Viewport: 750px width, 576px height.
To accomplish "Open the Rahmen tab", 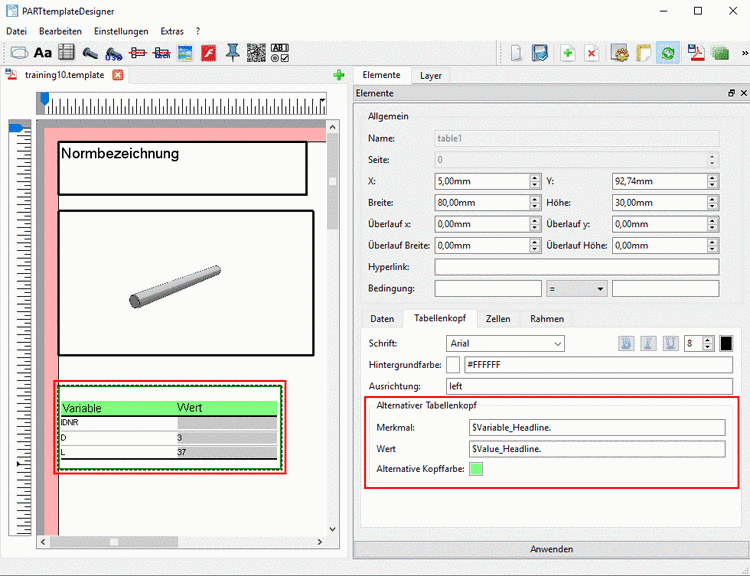I will click(x=547, y=319).
